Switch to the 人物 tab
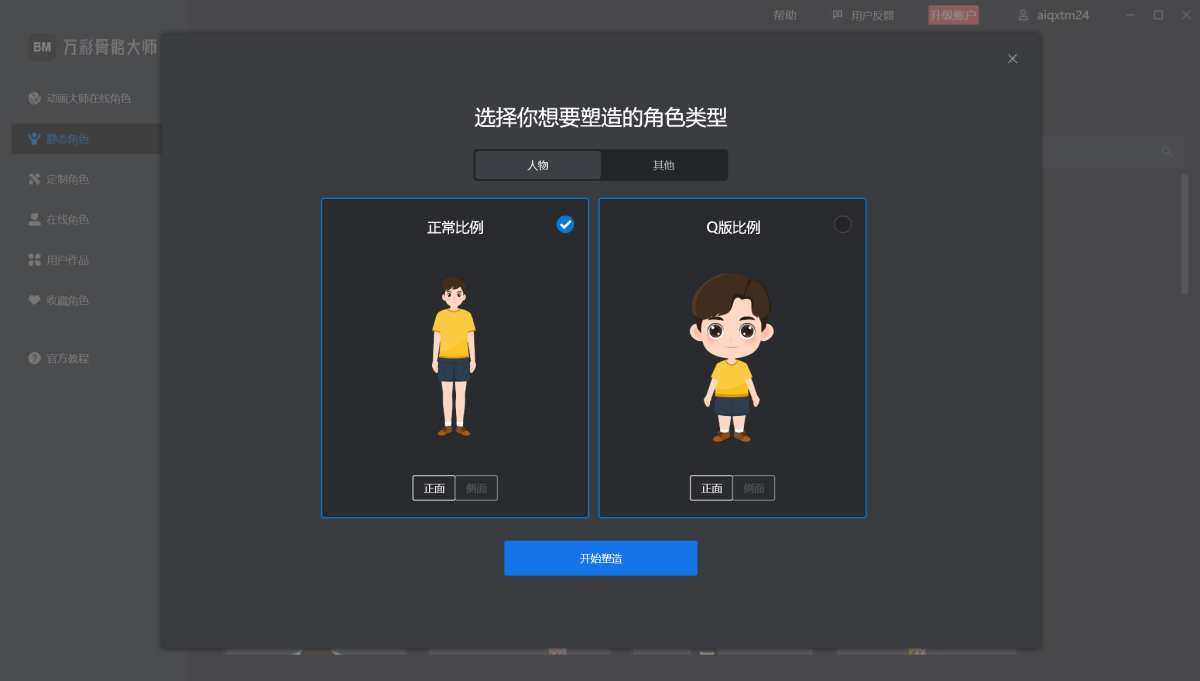The height and width of the screenshot is (681, 1200). click(538, 165)
